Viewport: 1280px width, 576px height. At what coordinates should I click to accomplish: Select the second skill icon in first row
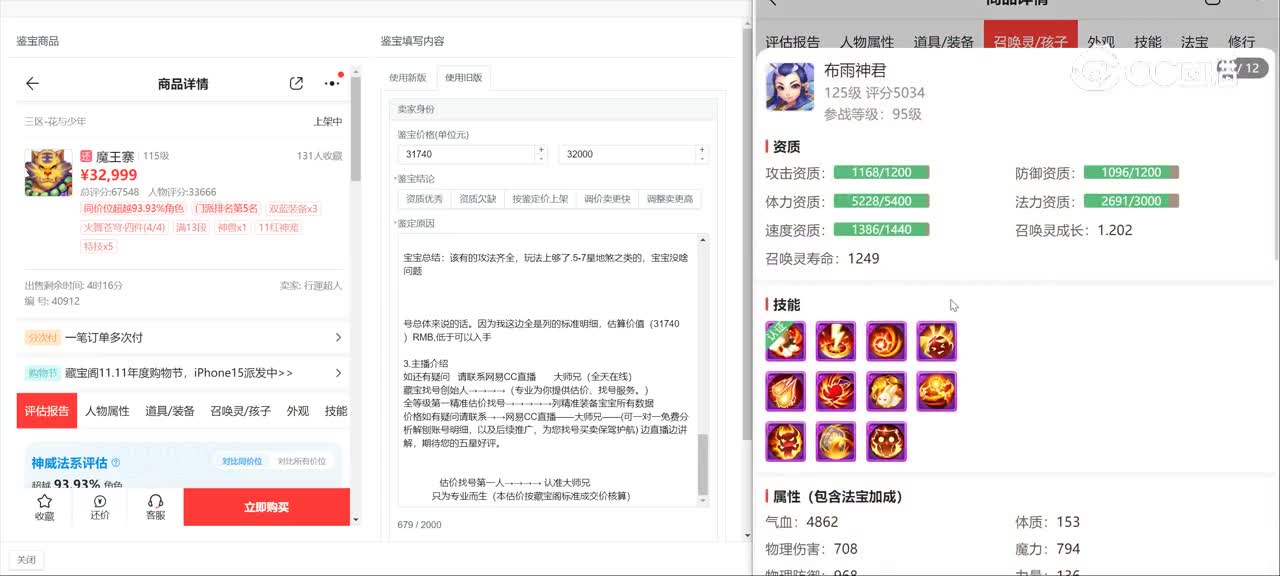(x=836, y=341)
